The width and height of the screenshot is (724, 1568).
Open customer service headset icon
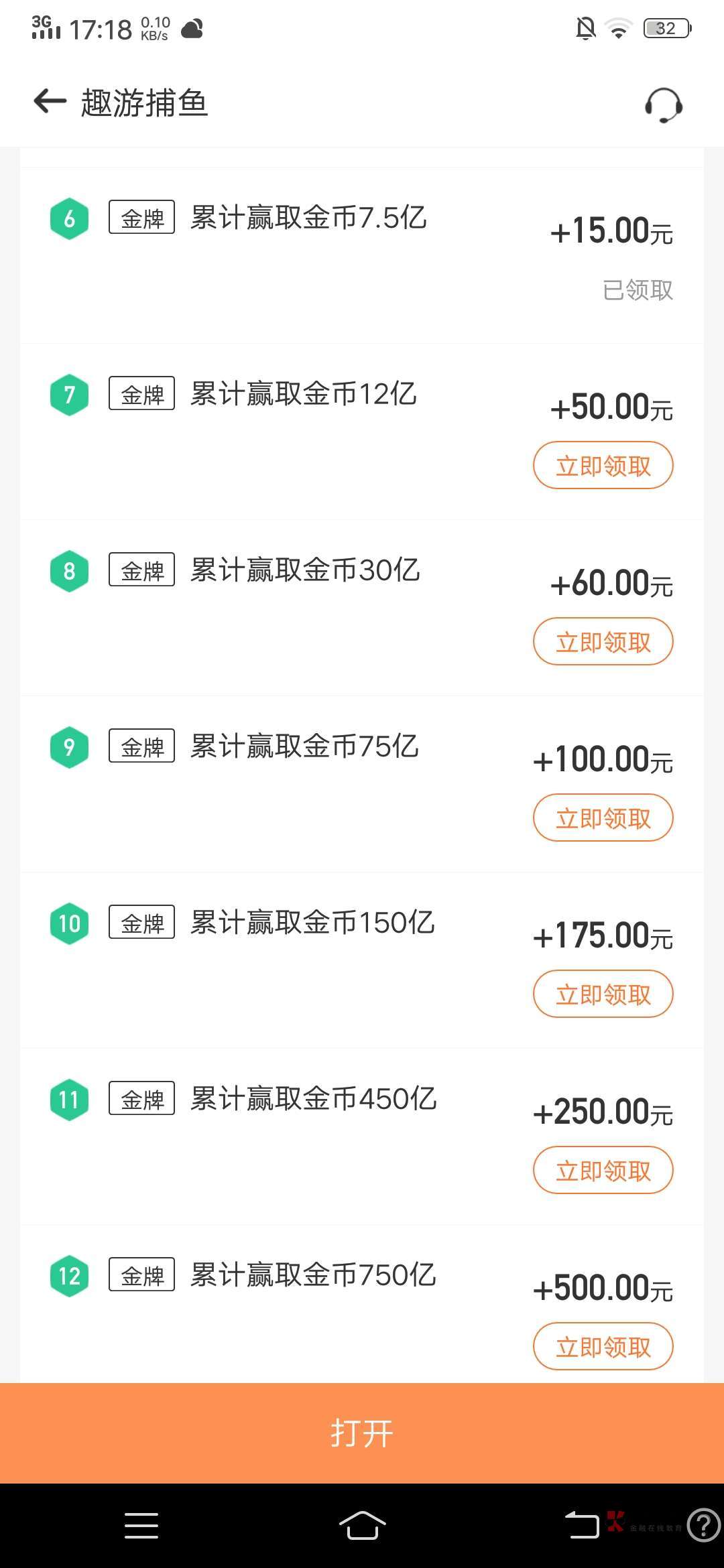point(664,105)
